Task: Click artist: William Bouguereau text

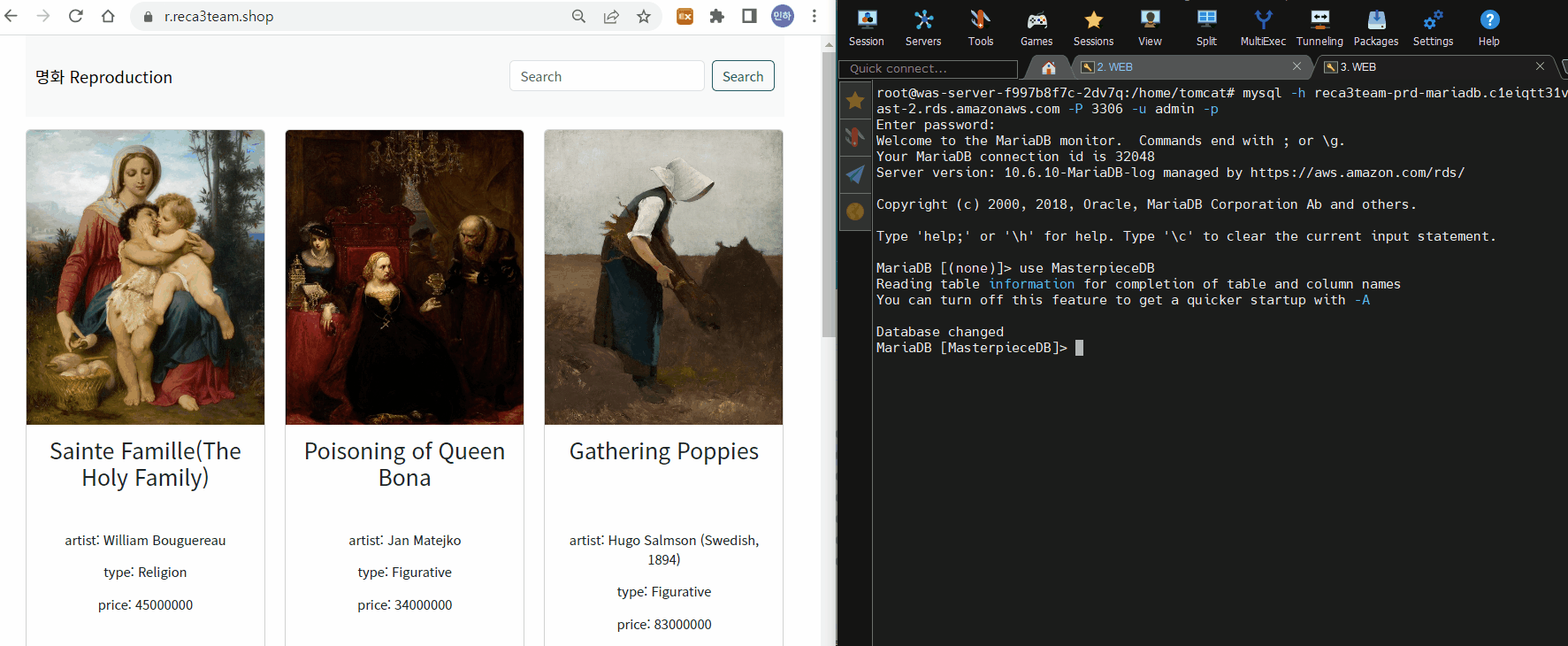Action: click(145, 541)
